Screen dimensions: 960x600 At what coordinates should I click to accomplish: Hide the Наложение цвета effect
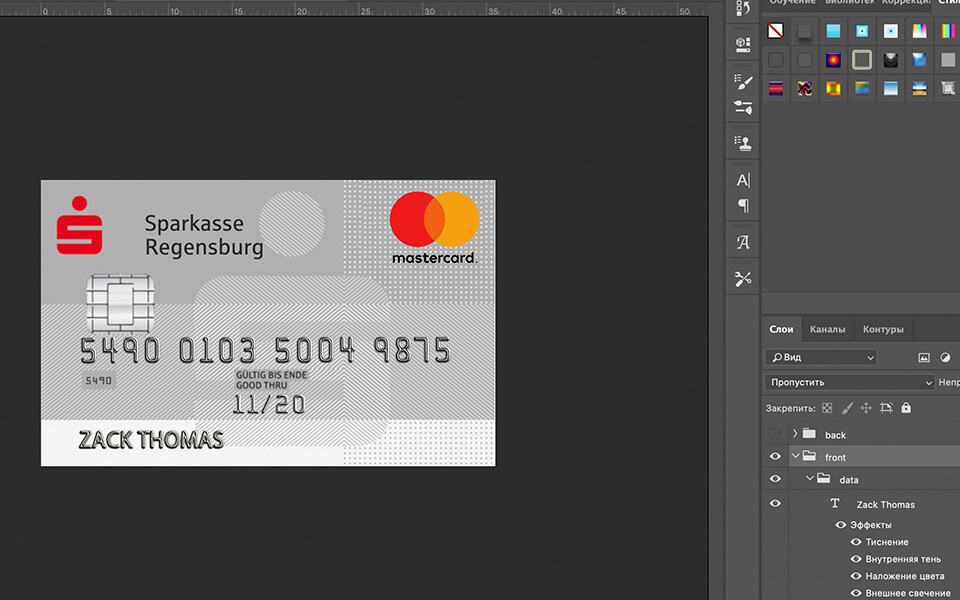[x=856, y=576]
